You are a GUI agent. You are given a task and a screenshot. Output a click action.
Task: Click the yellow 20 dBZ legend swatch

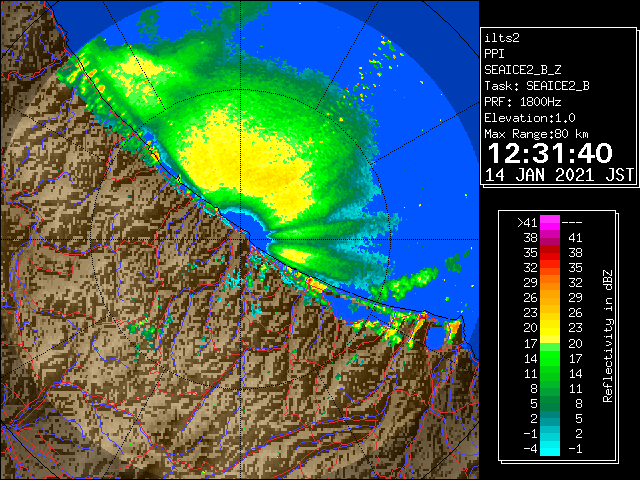coord(550,328)
